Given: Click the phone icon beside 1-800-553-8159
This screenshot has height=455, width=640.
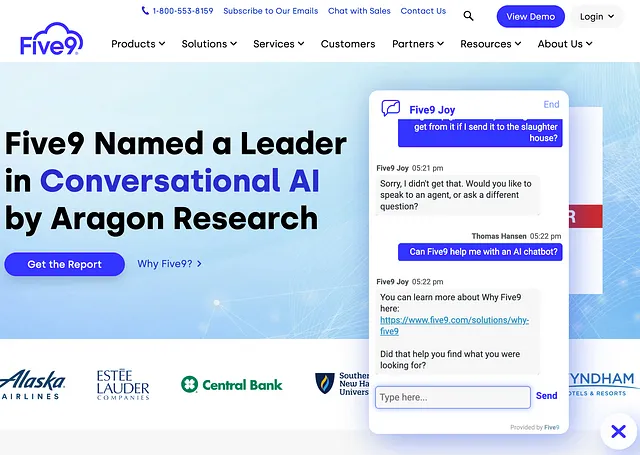Looking at the screenshot, I should pos(145,11).
